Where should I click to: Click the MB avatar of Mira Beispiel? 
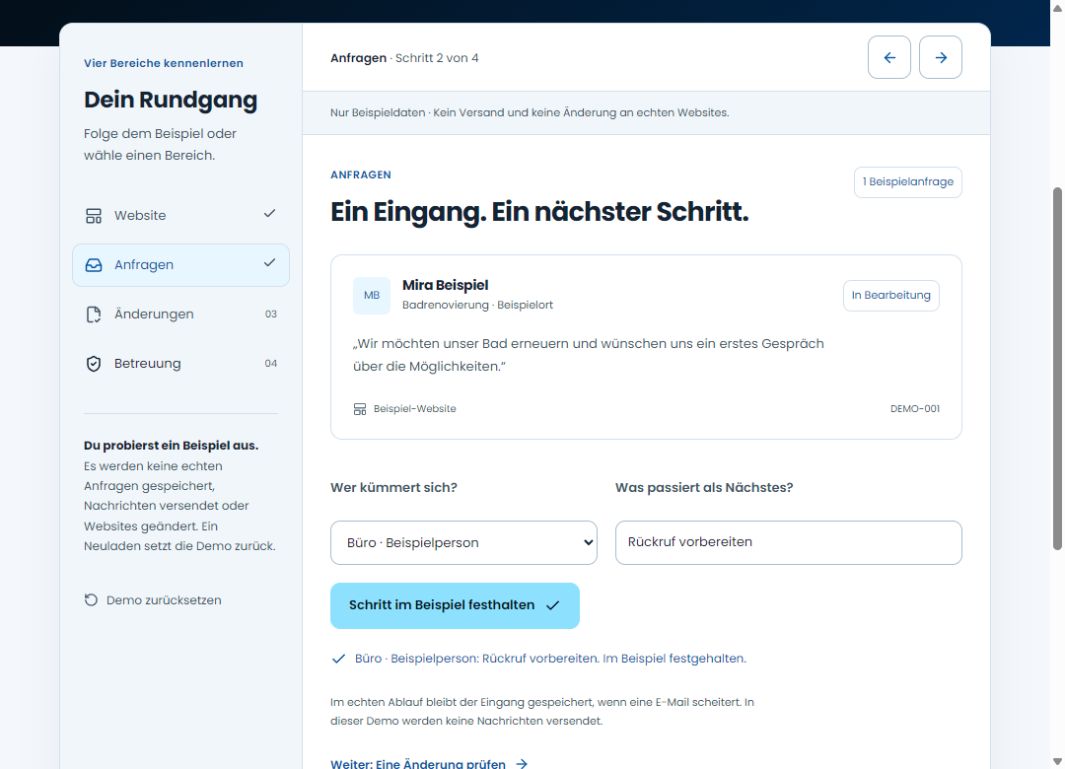coord(372,296)
